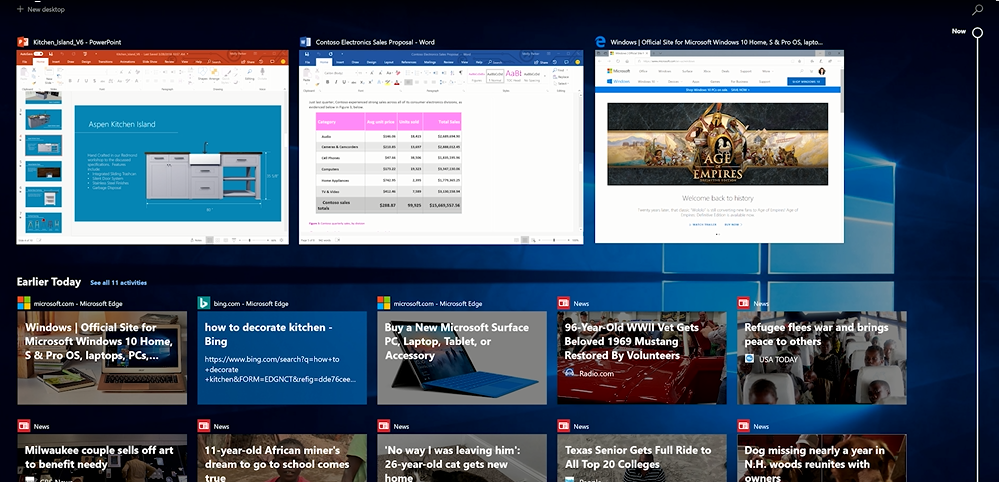Select the Now marker on the timeline
Viewport: 999px width, 482px height.
click(x=977, y=32)
